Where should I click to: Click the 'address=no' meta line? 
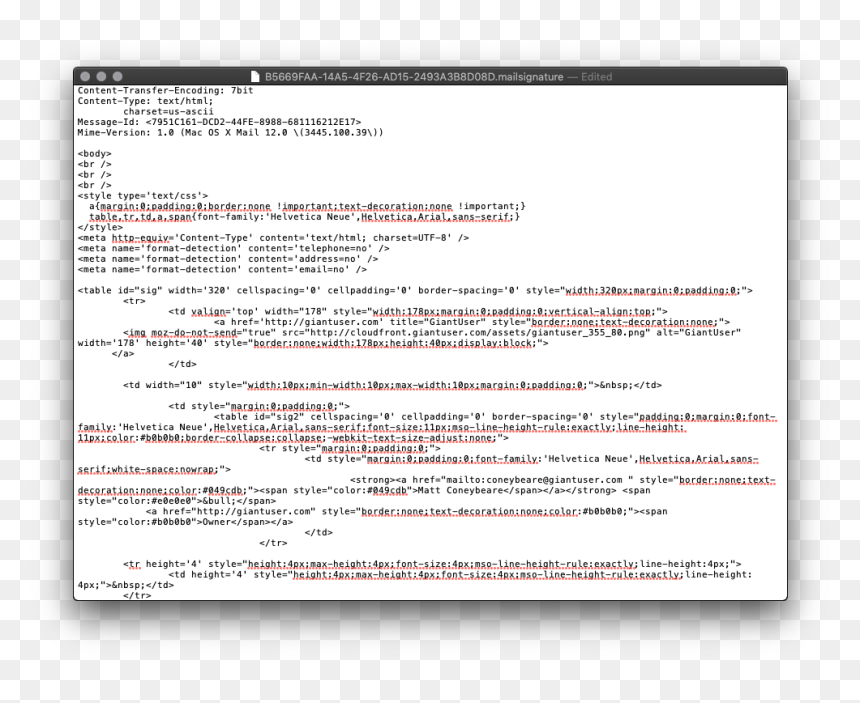point(228,259)
